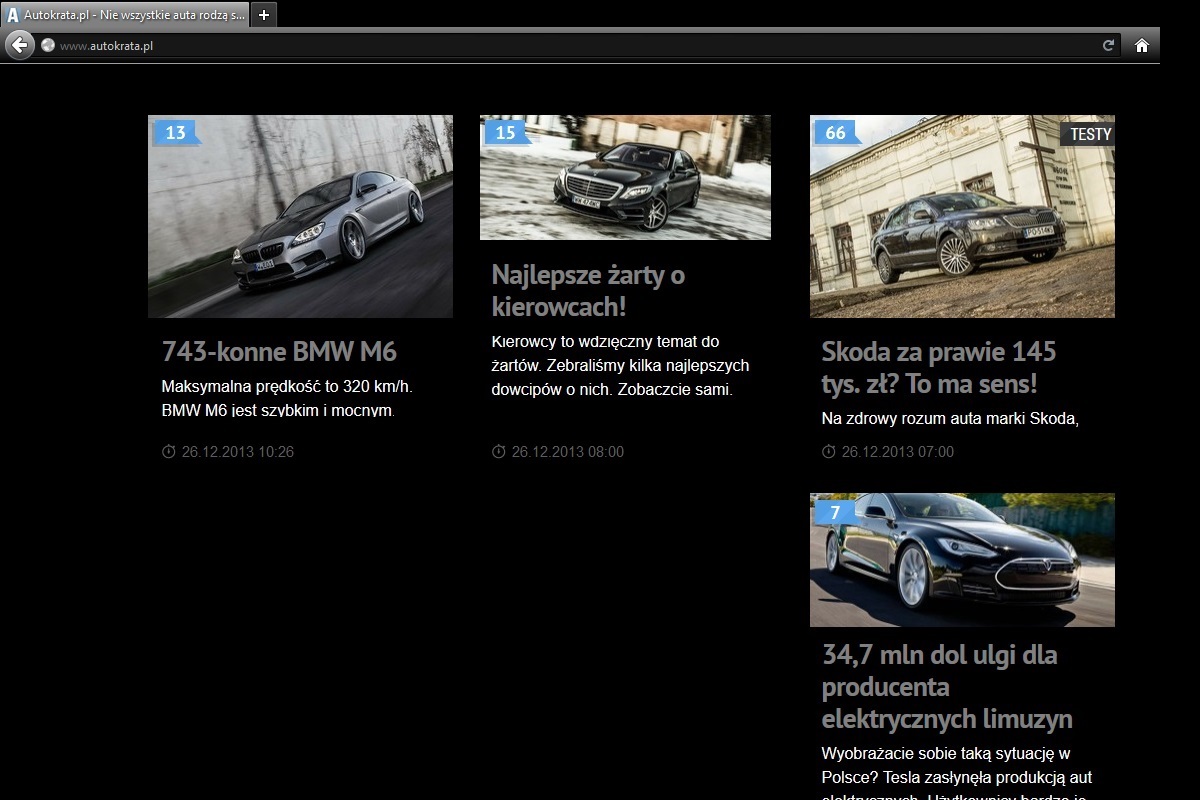The width and height of the screenshot is (1200, 800).
Task: Open headline 743-konne BMW M6
Action: point(279,352)
